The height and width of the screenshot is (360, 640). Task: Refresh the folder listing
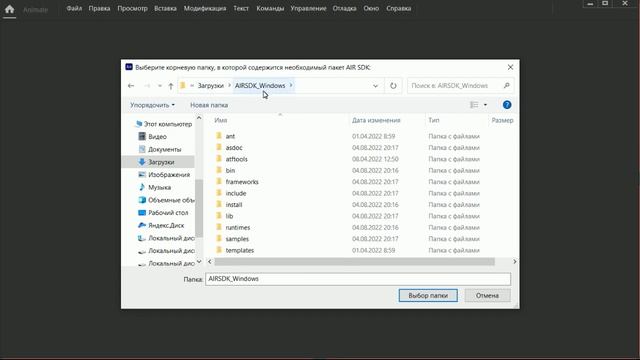click(393, 86)
